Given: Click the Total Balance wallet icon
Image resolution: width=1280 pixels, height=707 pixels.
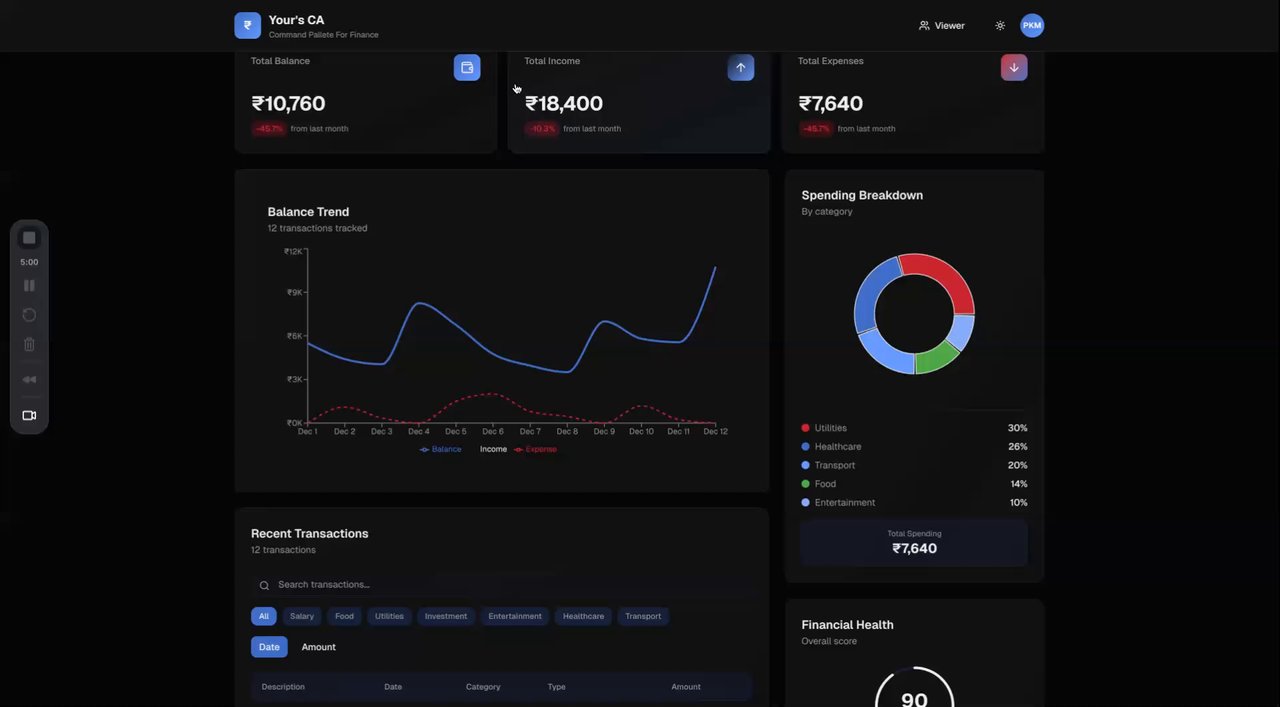Looking at the screenshot, I should [467, 67].
